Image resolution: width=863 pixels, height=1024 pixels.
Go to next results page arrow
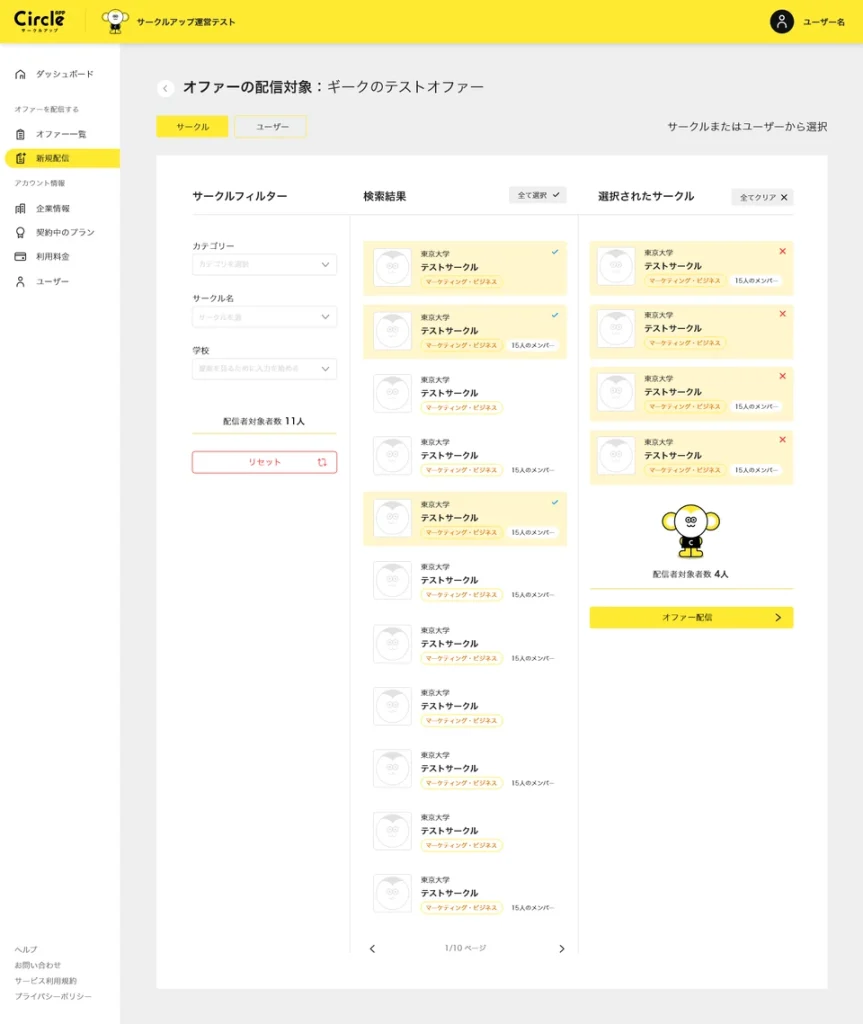561,948
